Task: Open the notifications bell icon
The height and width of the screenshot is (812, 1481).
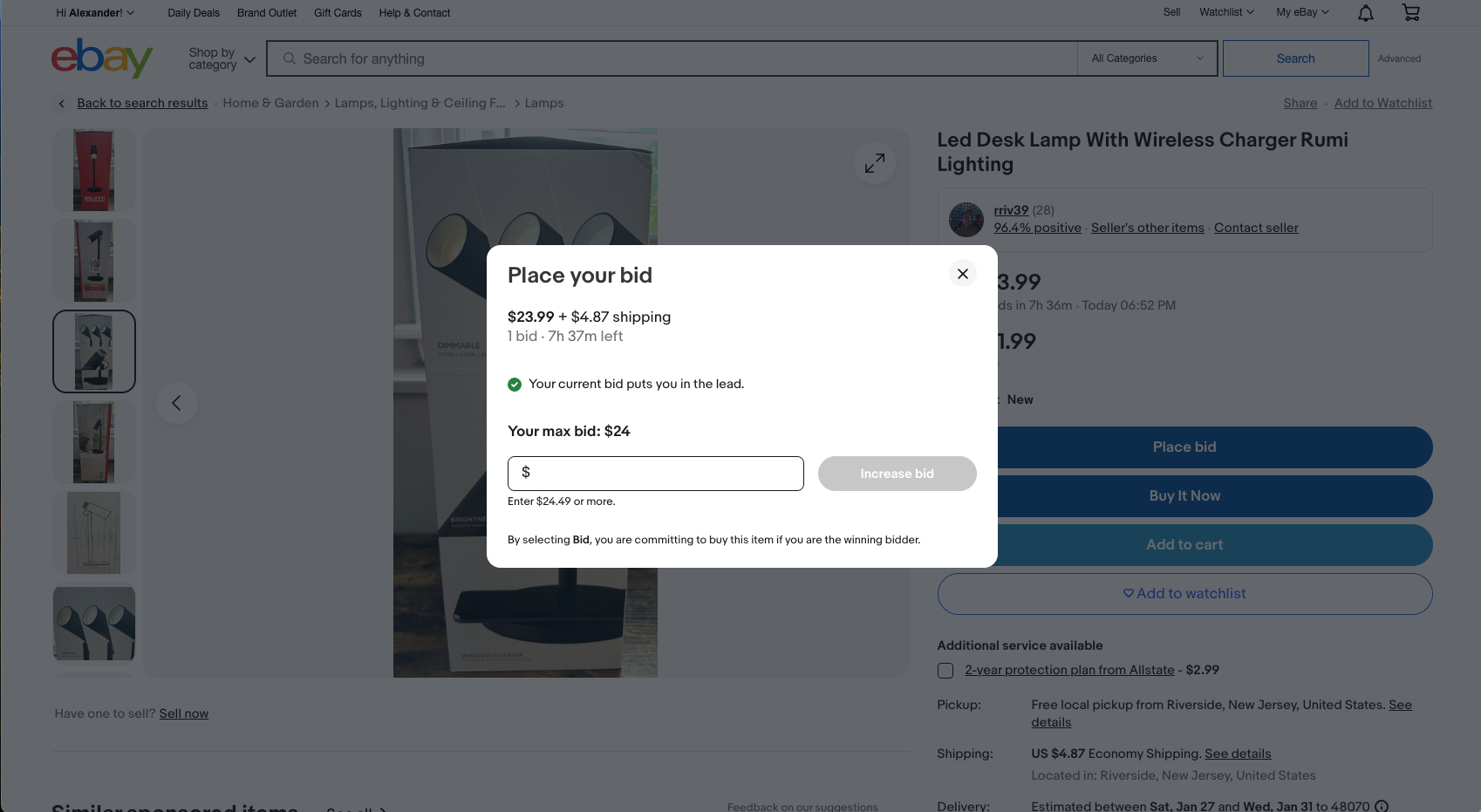Action: 1366,13
